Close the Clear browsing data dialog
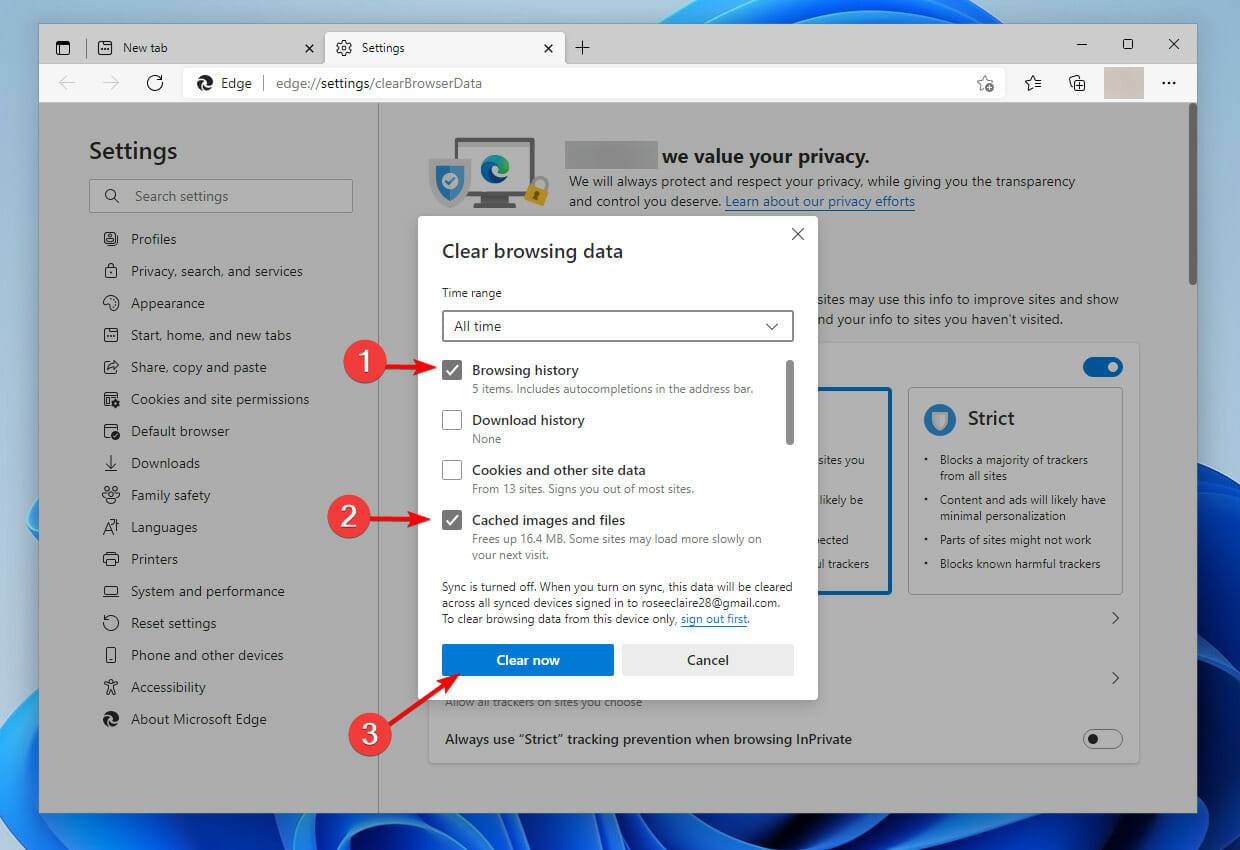 coord(797,234)
